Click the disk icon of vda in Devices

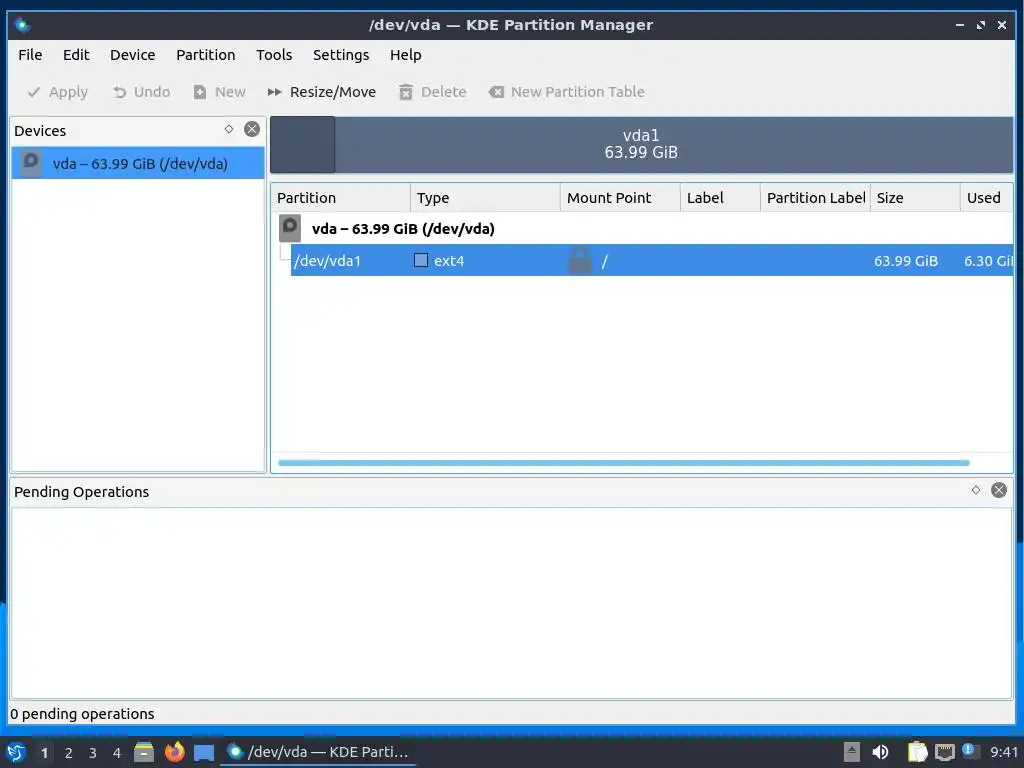point(30,163)
